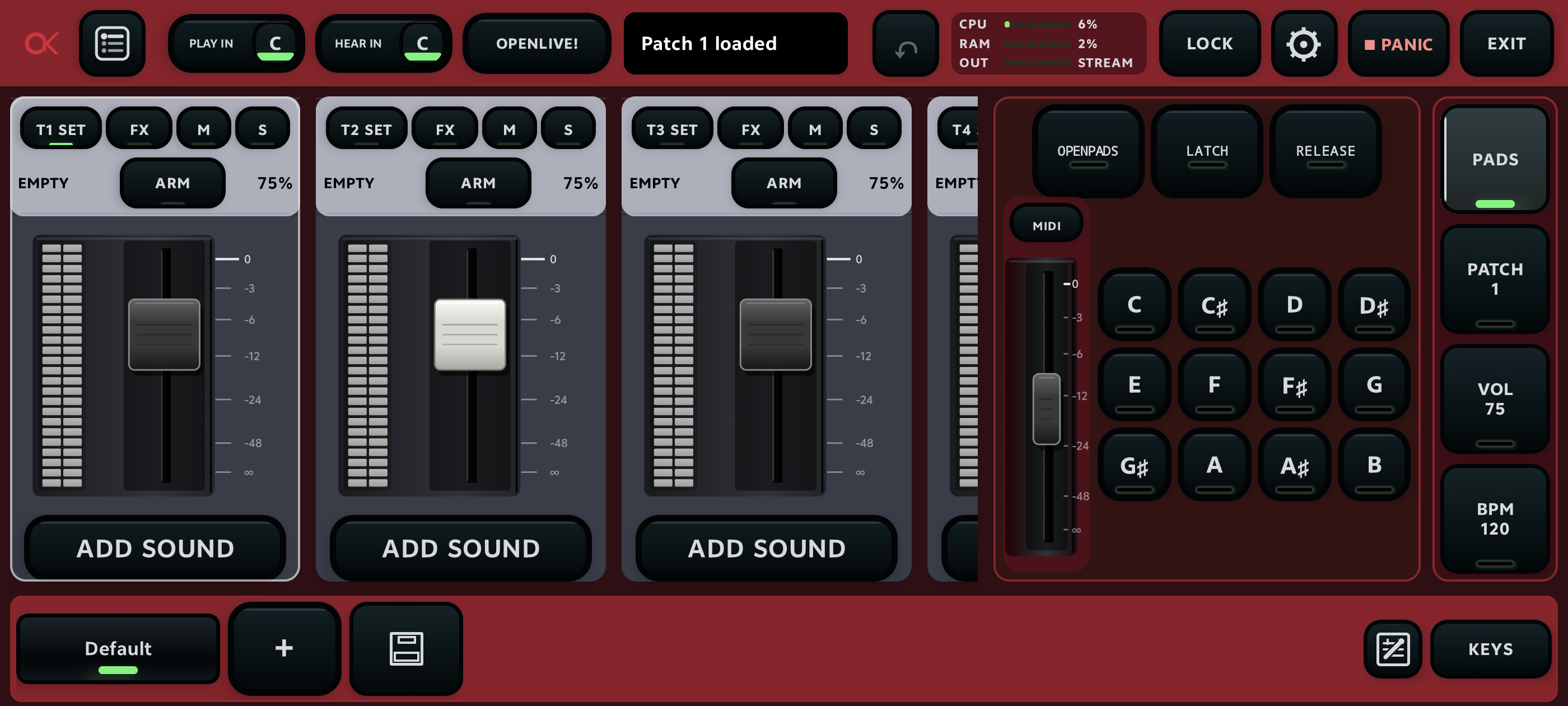The image size is (1568, 706).
Task: Trigger the E pad
Action: 1134,385
